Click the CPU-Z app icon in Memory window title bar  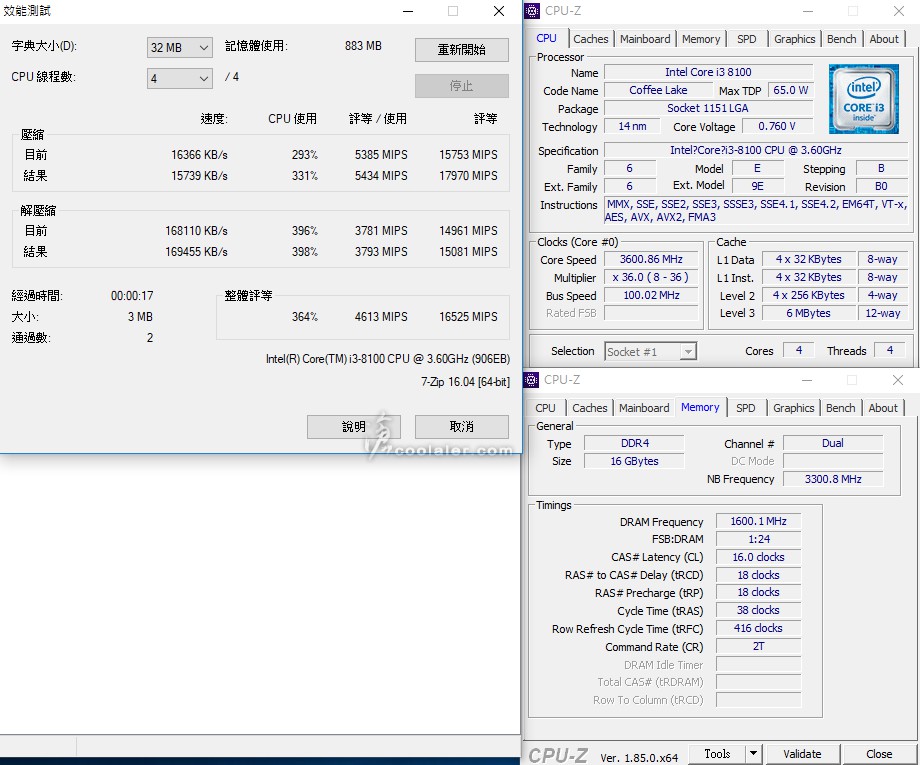(x=531, y=380)
